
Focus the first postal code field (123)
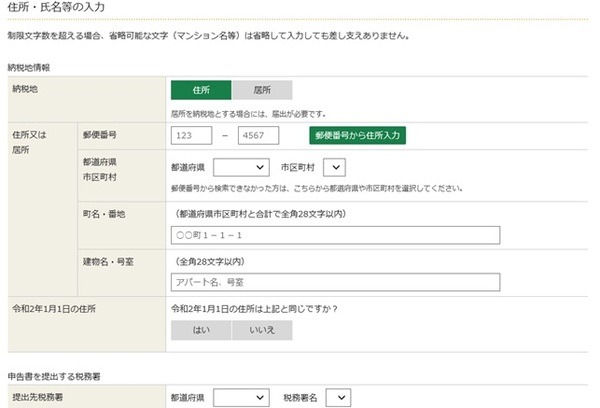(191, 135)
